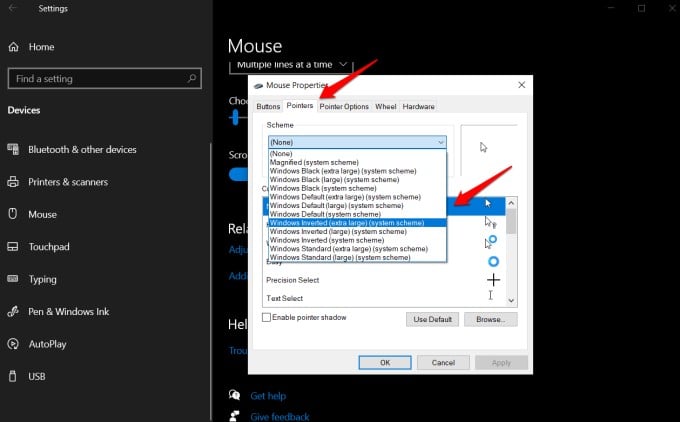
Task: Click the Apply button
Action: click(501, 363)
